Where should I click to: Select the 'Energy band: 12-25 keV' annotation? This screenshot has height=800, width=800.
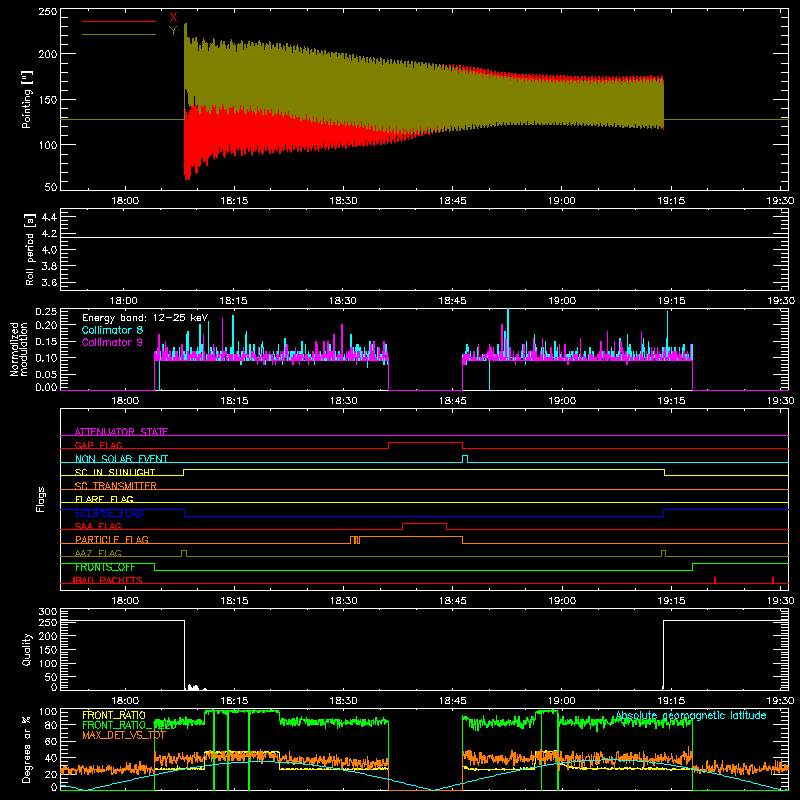coord(145,318)
